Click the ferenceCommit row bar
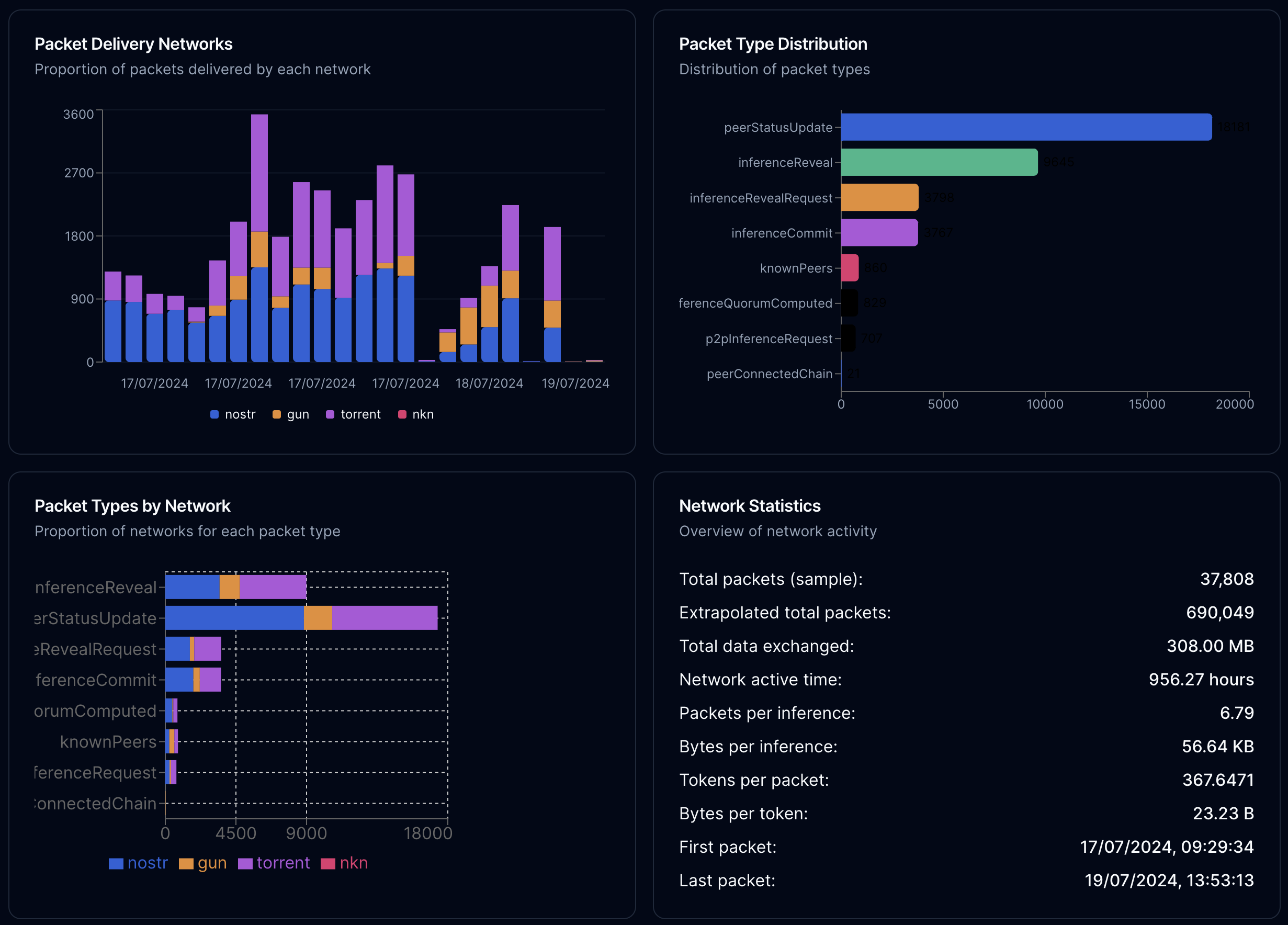1288x925 pixels. 193,680
